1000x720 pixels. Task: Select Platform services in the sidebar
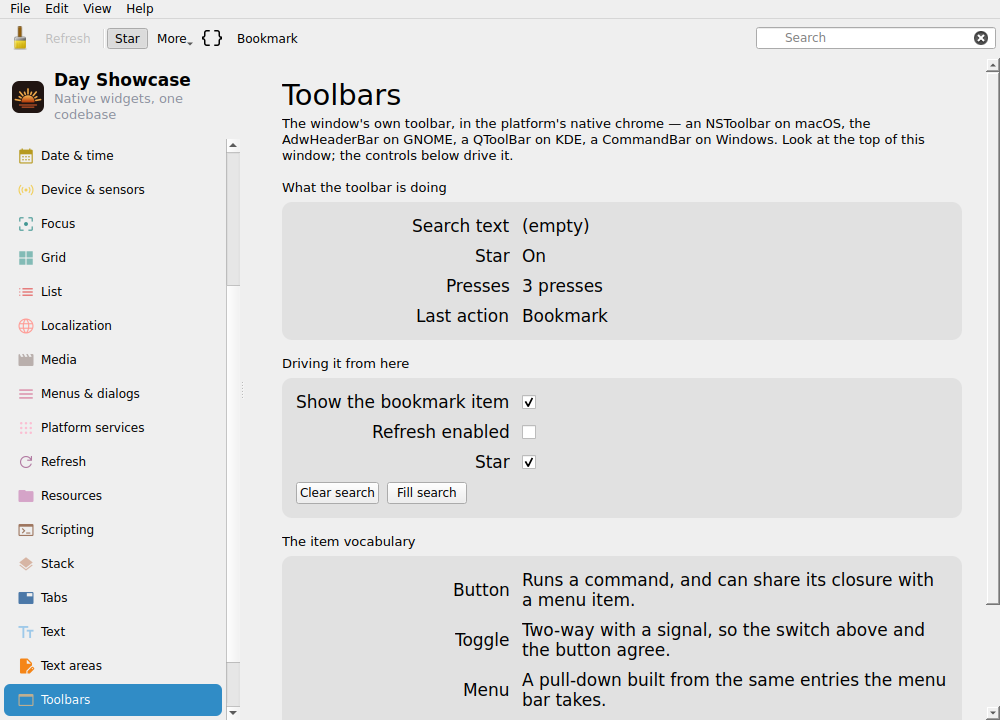(113, 428)
